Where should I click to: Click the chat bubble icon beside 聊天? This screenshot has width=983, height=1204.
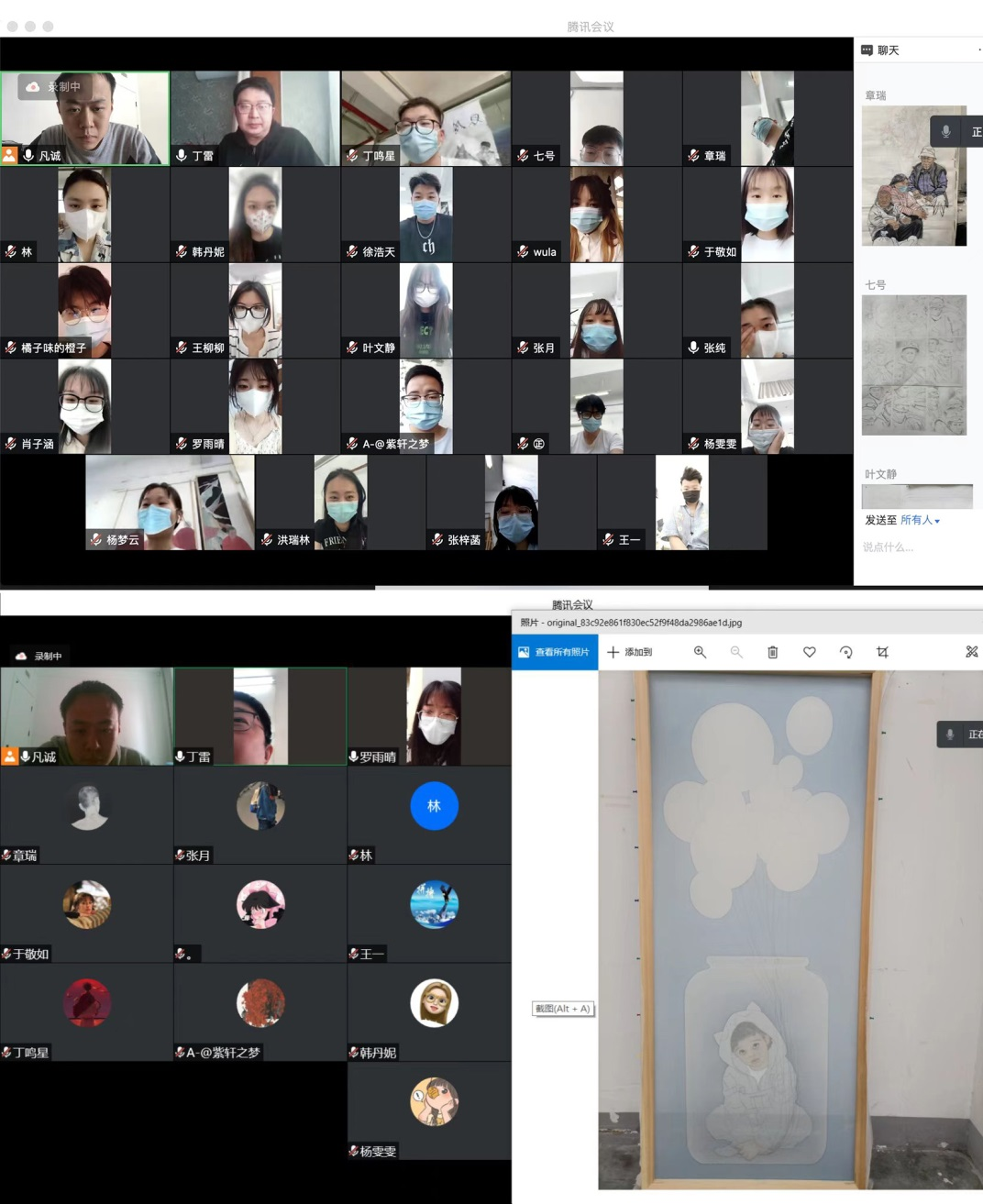(x=867, y=50)
